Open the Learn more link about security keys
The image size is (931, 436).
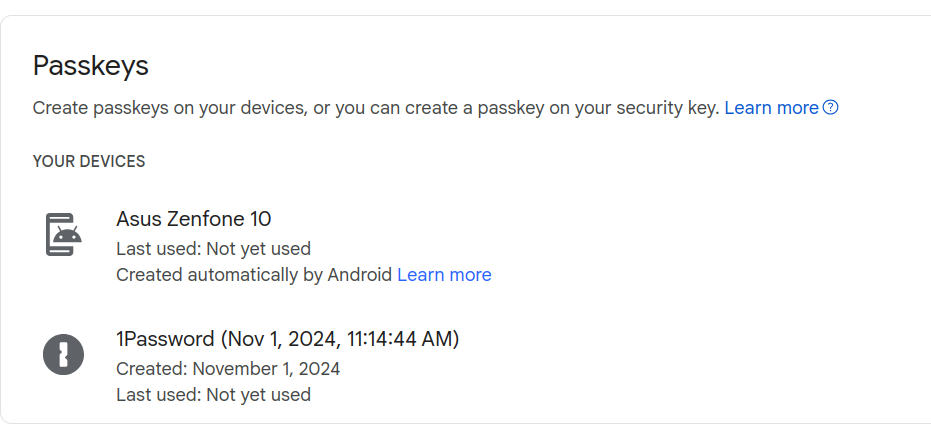tap(771, 108)
